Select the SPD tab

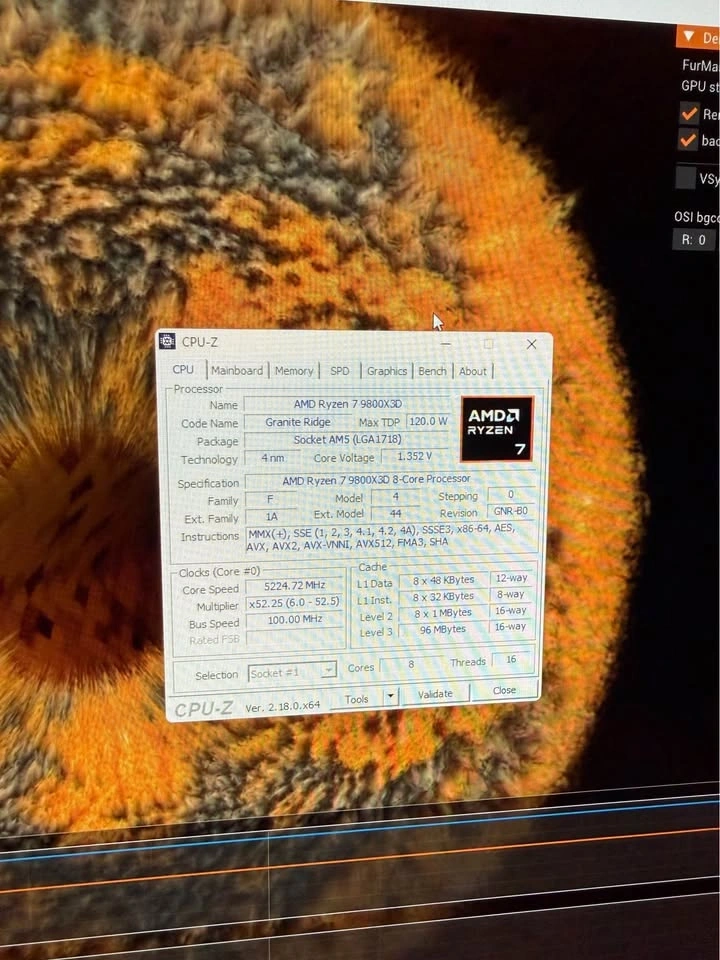coord(340,371)
